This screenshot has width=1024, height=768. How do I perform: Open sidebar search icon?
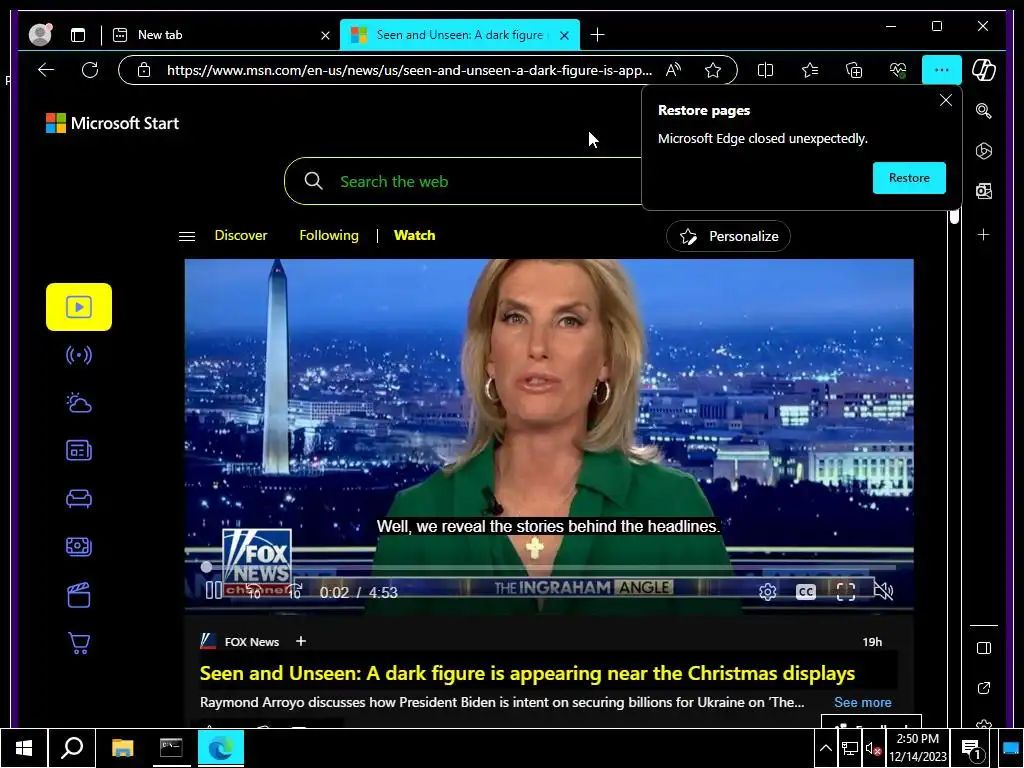[984, 111]
